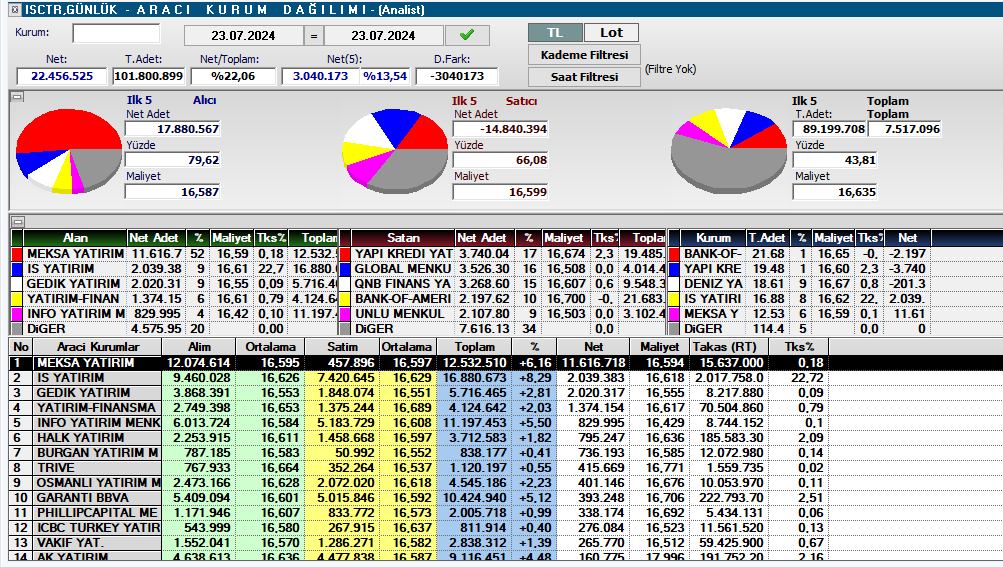Sort main table by Takas (RT) column
The image size is (1003, 567).
click(729, 347)
